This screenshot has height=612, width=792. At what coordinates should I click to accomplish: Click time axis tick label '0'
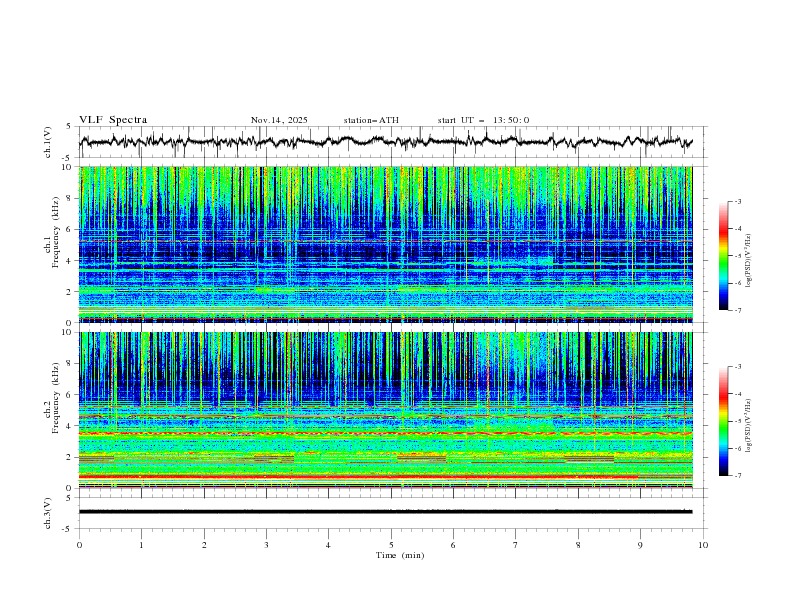pos(79,545)
